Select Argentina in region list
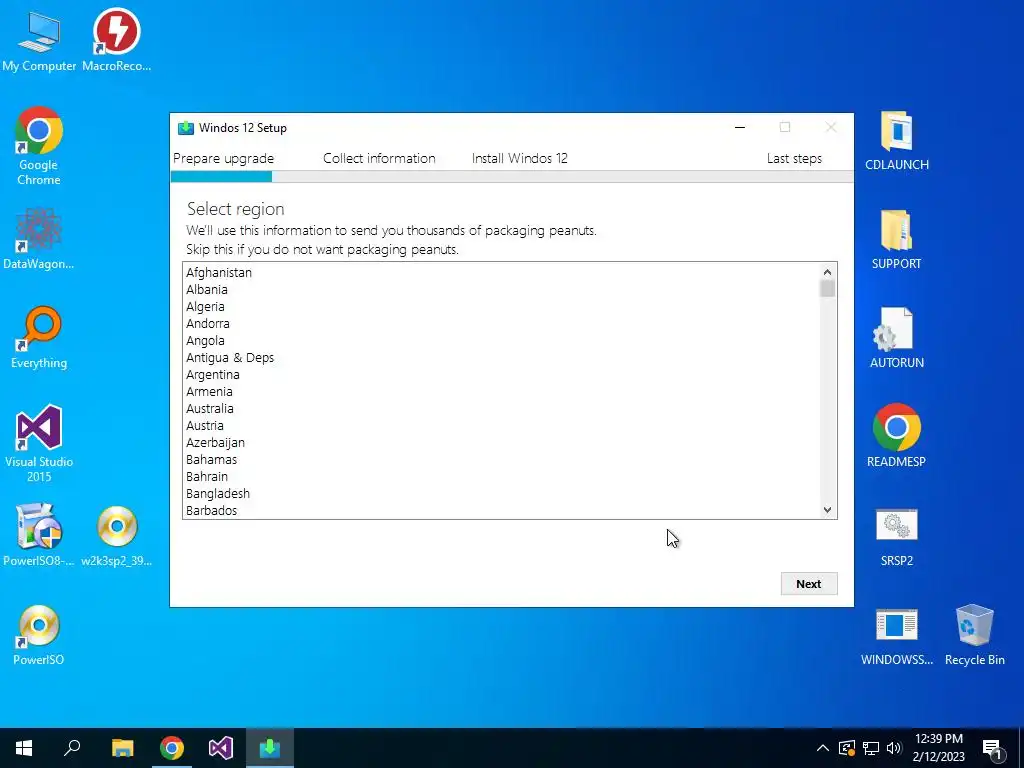The image size is (1024, 768). point(502,374)
